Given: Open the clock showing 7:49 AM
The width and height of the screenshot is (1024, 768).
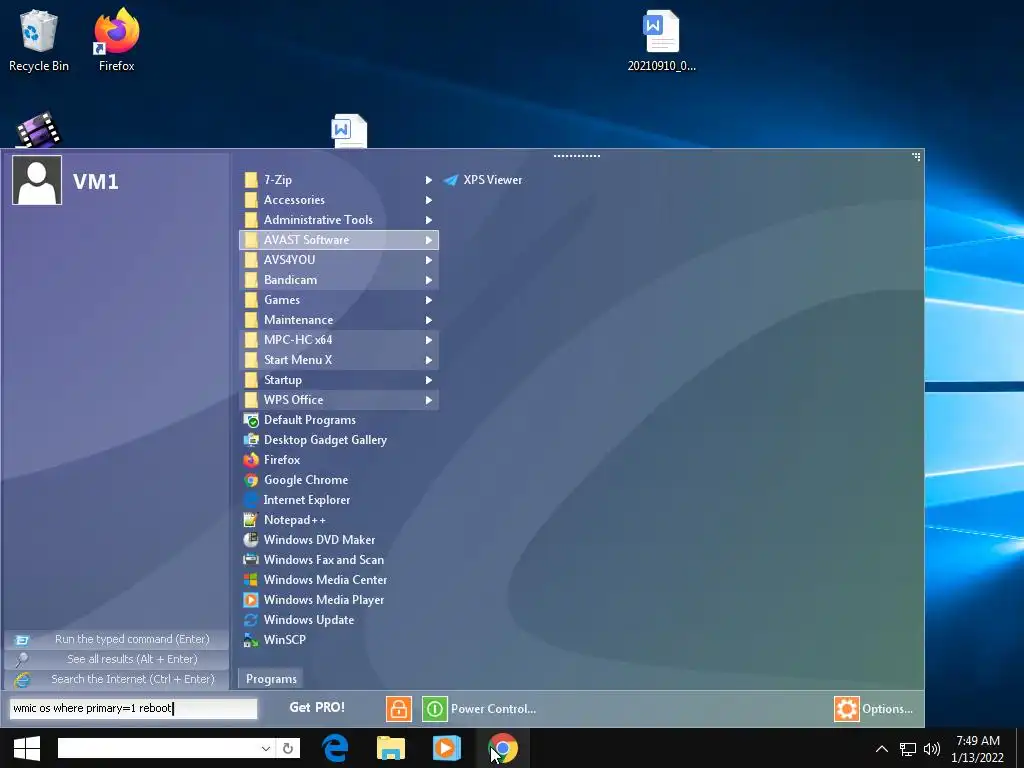Looking at the screenshot, I should coord(978,749).
